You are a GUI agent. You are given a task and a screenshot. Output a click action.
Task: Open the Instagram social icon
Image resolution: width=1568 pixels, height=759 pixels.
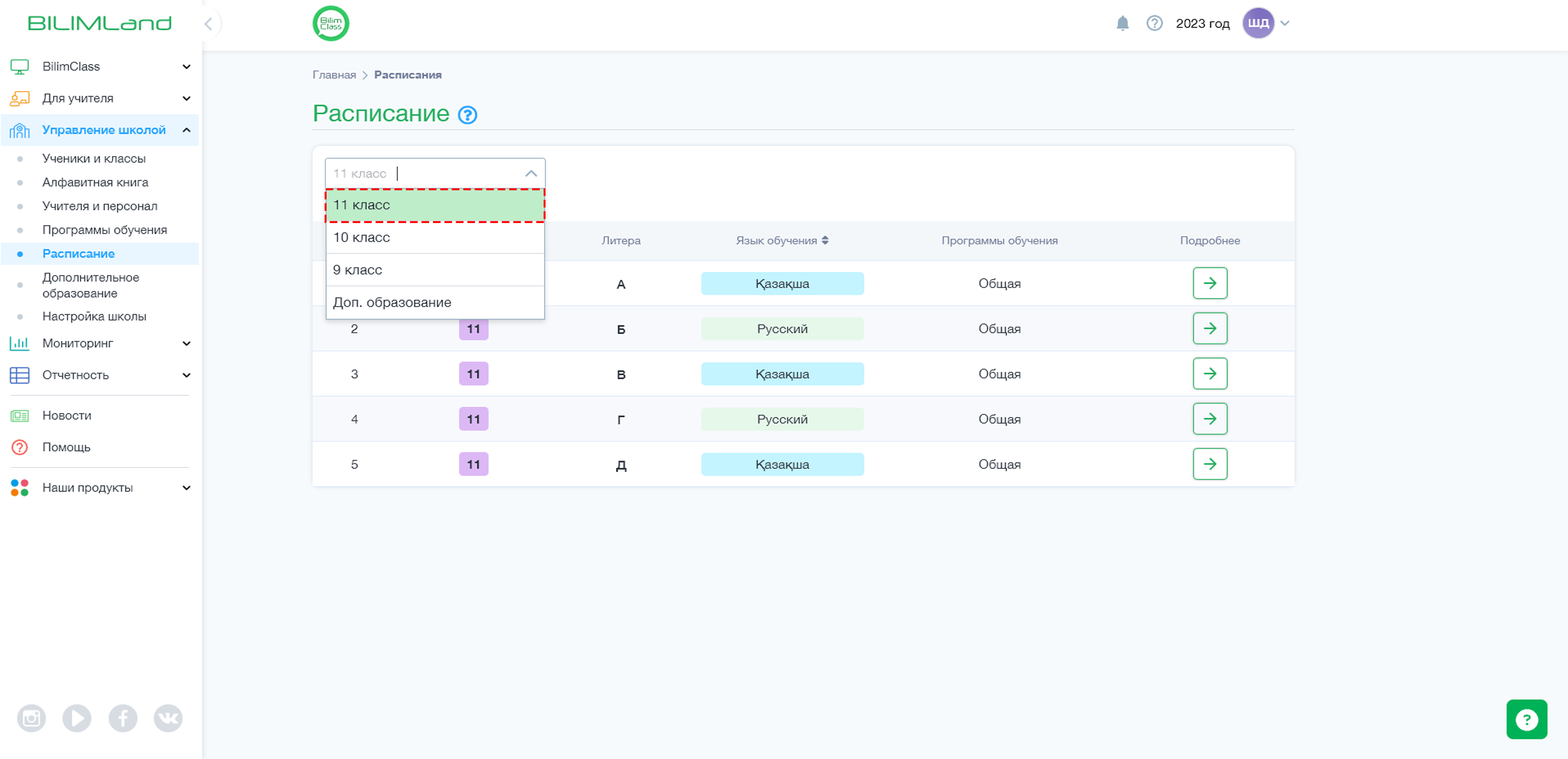[x=31, y=718]
